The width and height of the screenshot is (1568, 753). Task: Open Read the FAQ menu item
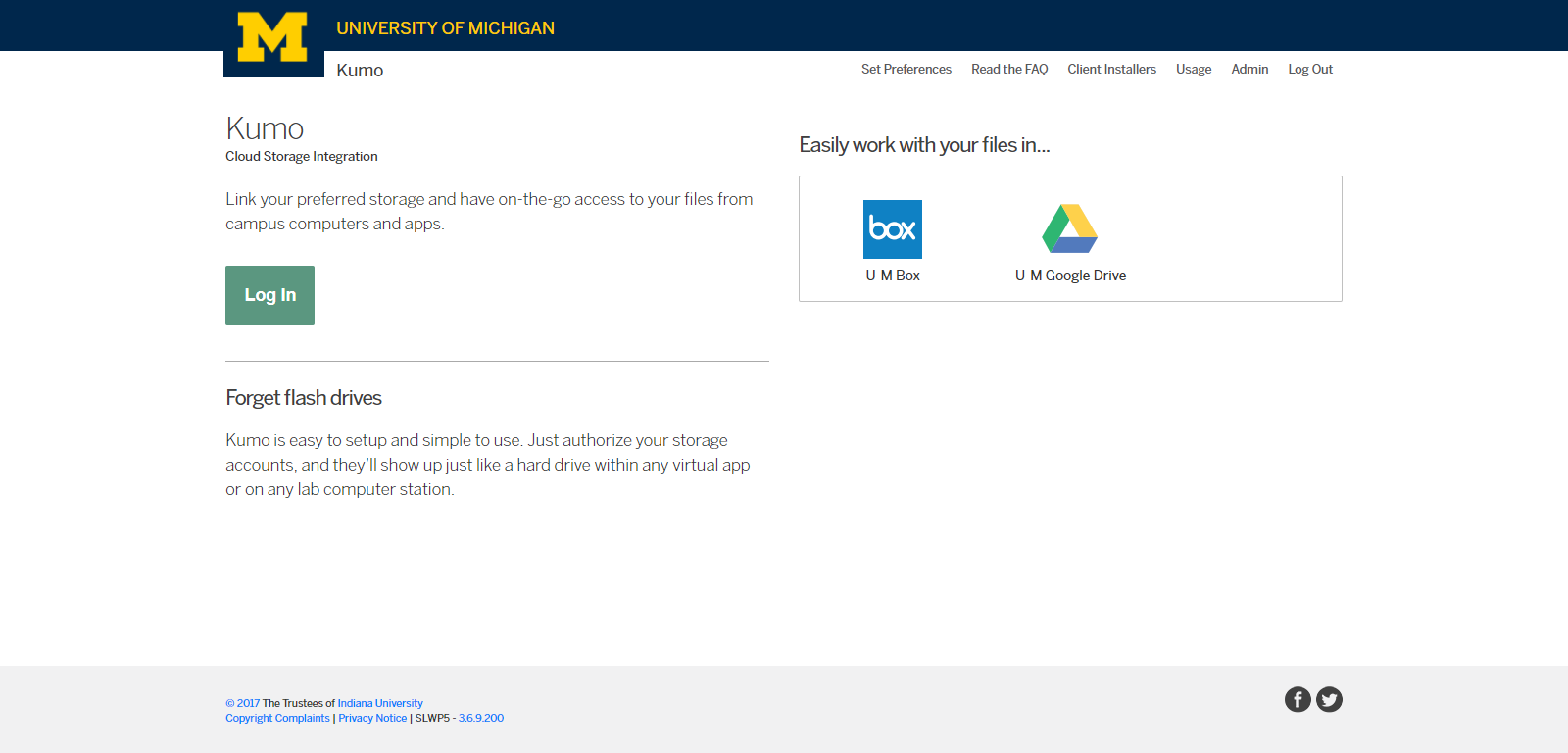[x=1009, y=69]
